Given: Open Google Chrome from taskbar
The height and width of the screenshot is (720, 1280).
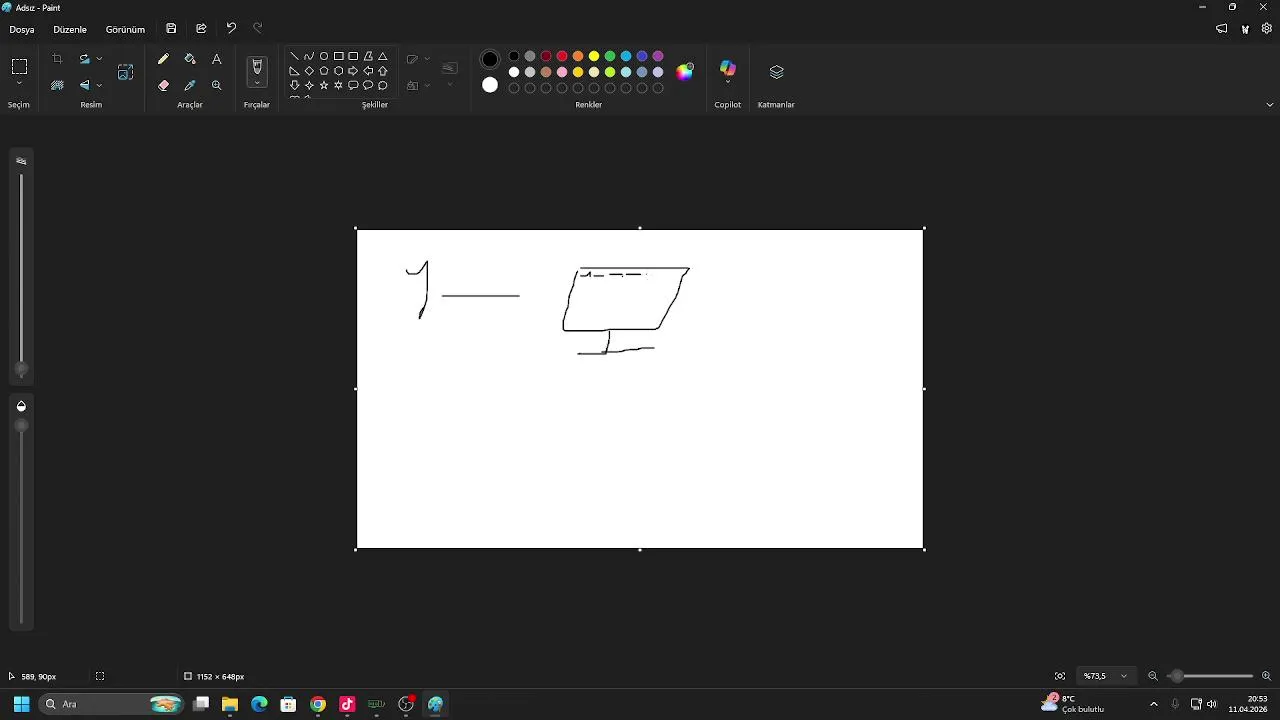Looking at the screenshot, I should [318, 704].
